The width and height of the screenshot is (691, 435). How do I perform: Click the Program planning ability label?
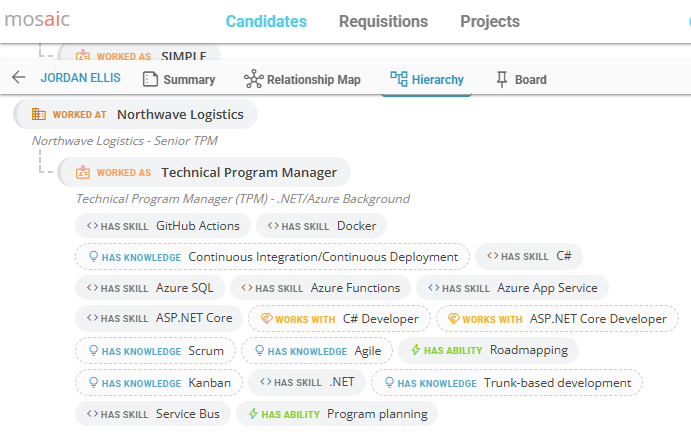pyautogui.click(x=377, y=414)
